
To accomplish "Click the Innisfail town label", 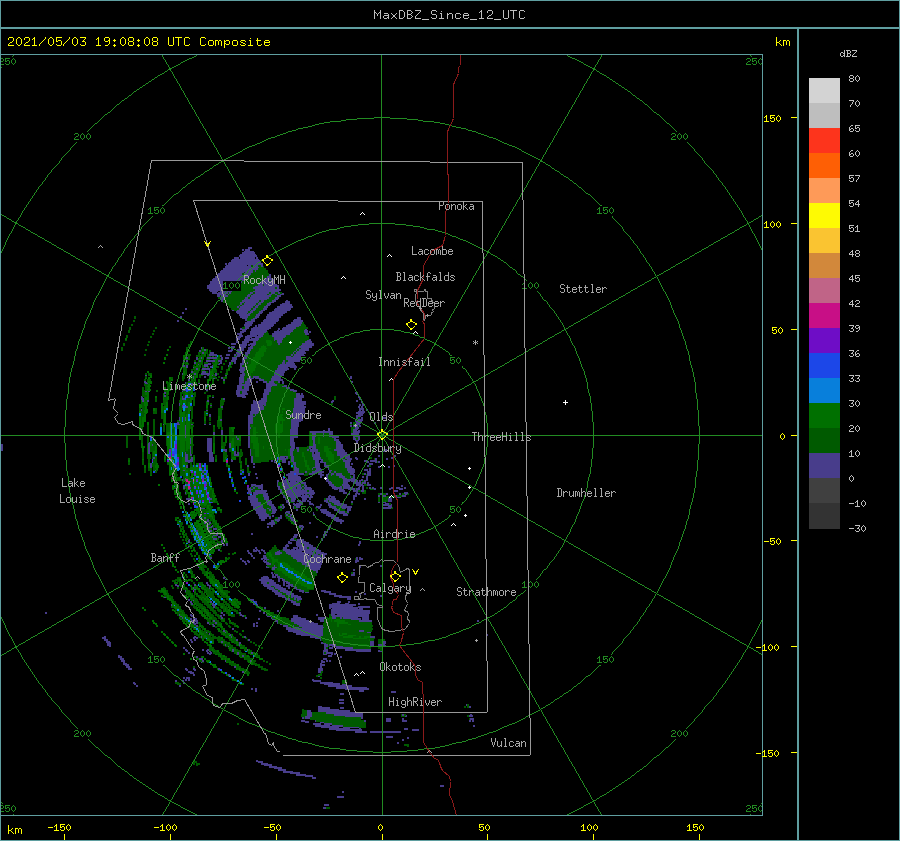I will point(404,362).
